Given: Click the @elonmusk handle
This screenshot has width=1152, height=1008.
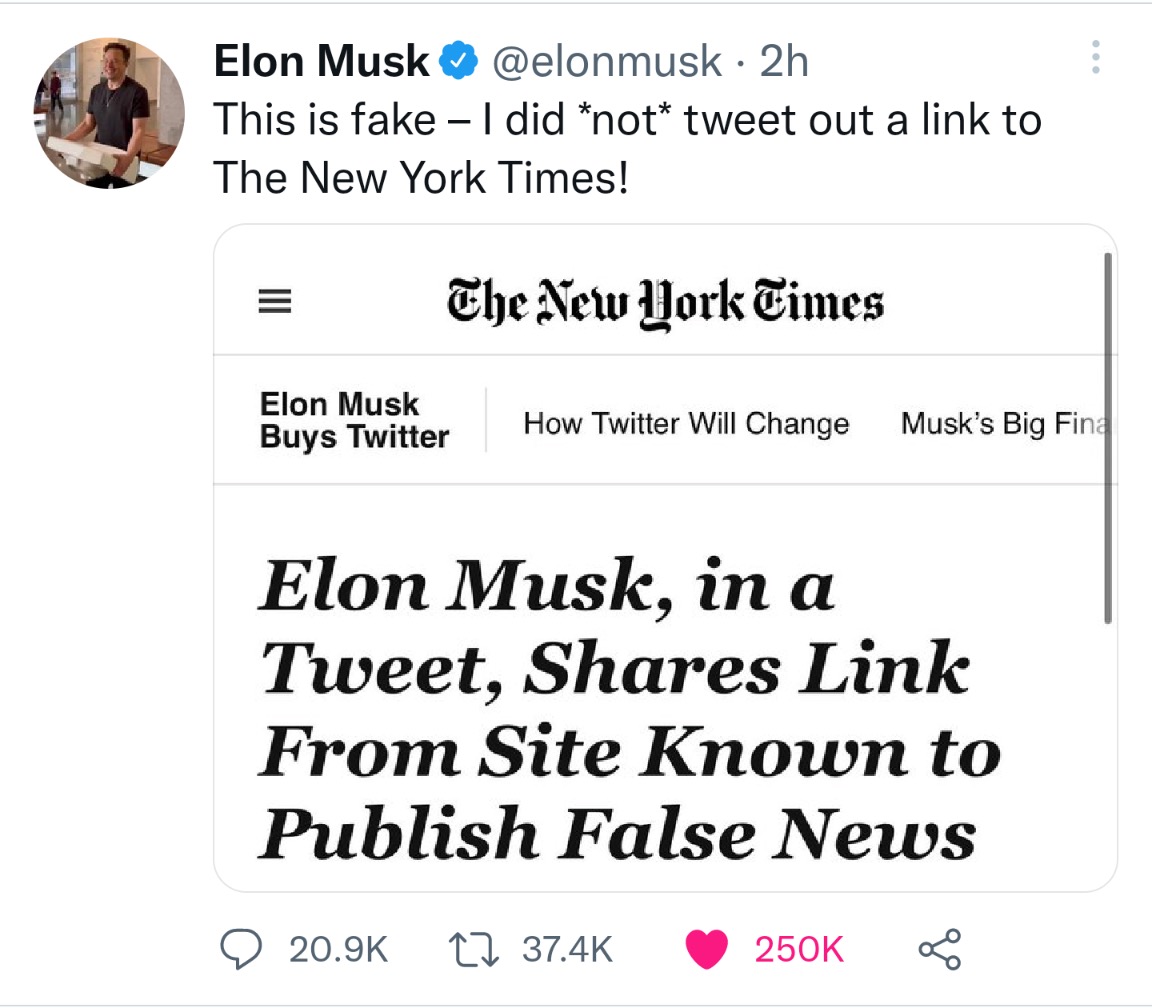Looking at the screenshot, I should [x=604, y=62].
